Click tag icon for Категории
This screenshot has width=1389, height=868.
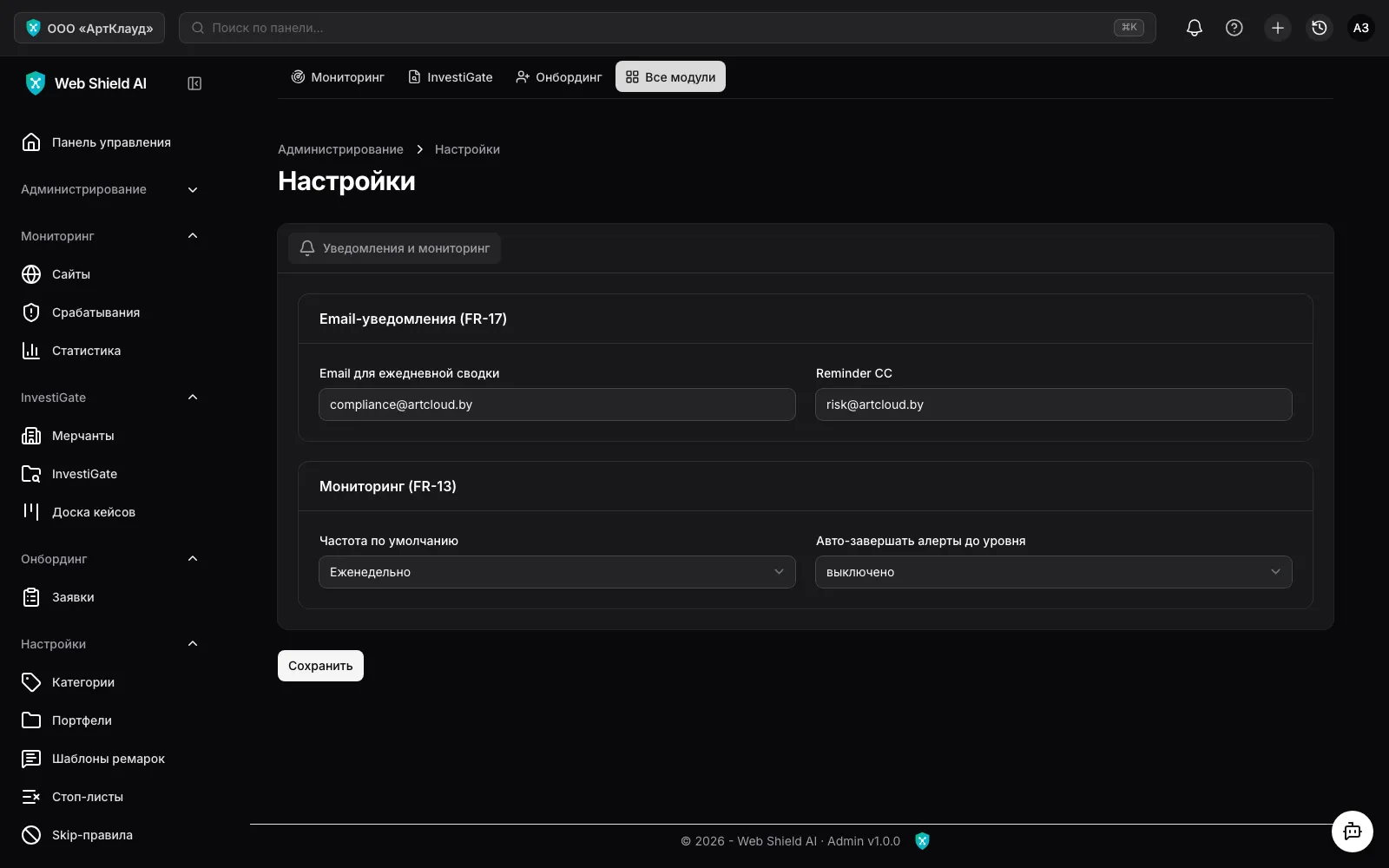point(31,682)
